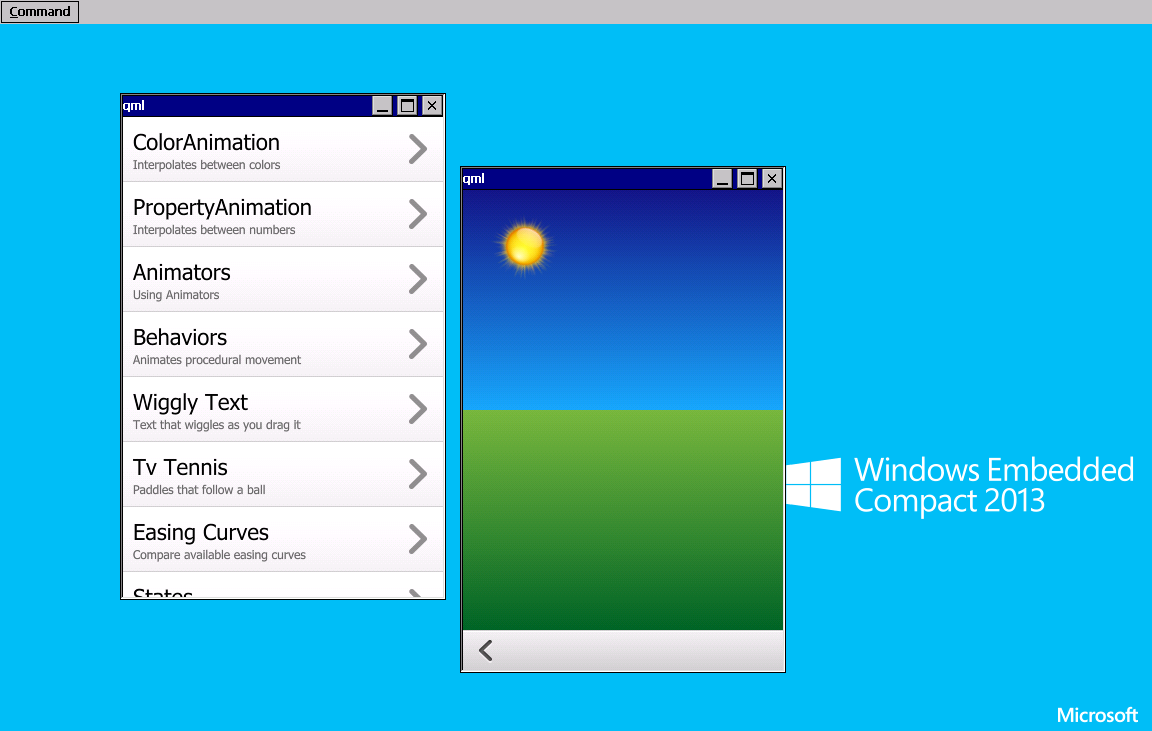This screenshot has height=731, width=1152.
Task: Click 'Animates procedural movement' subtitle
Action: click(217, 360)
